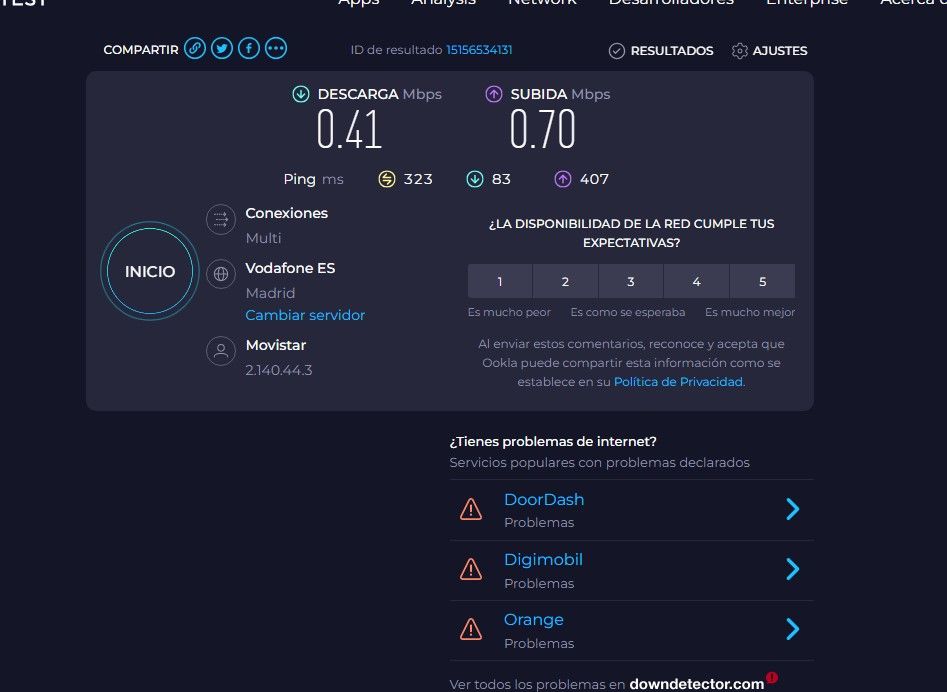Viewport: 947px width, 692px height.
Task: Expand the Orange problems arrow
Action: [x=792, y=629]
